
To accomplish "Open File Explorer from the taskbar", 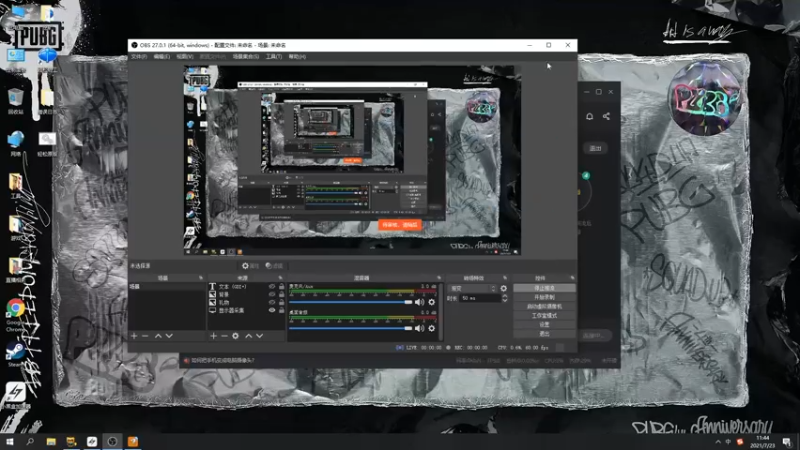I will point(51,441).
